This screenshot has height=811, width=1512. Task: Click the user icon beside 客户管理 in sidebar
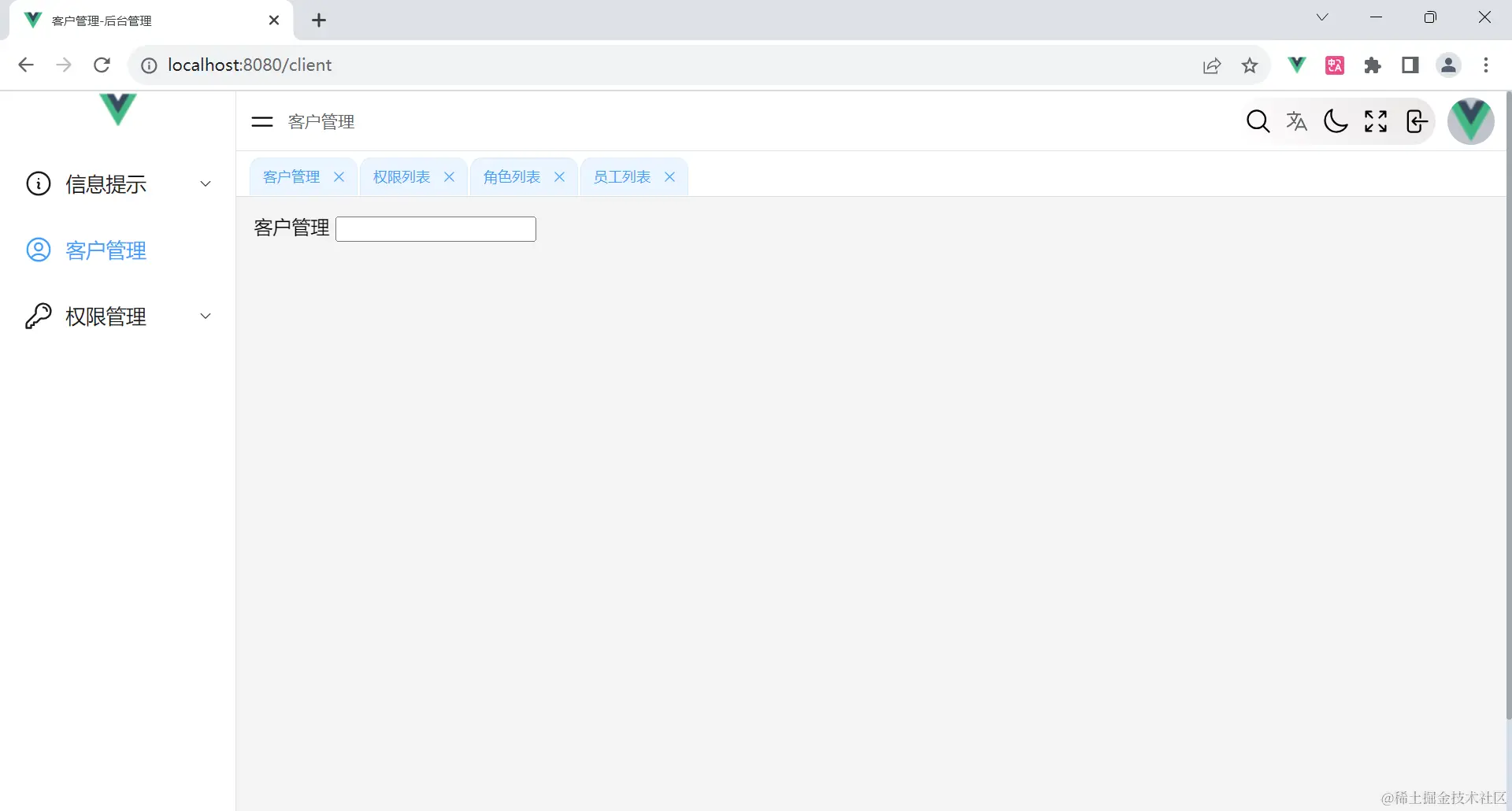click(39, 250)
